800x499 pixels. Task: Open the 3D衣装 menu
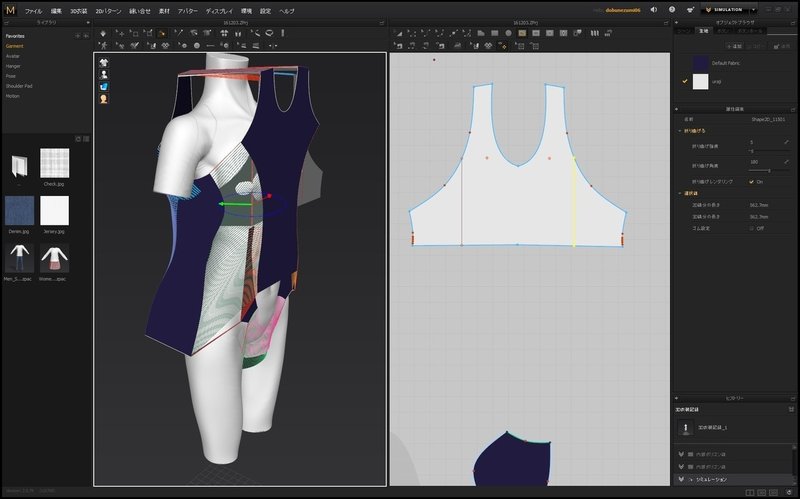coord(79,11)
